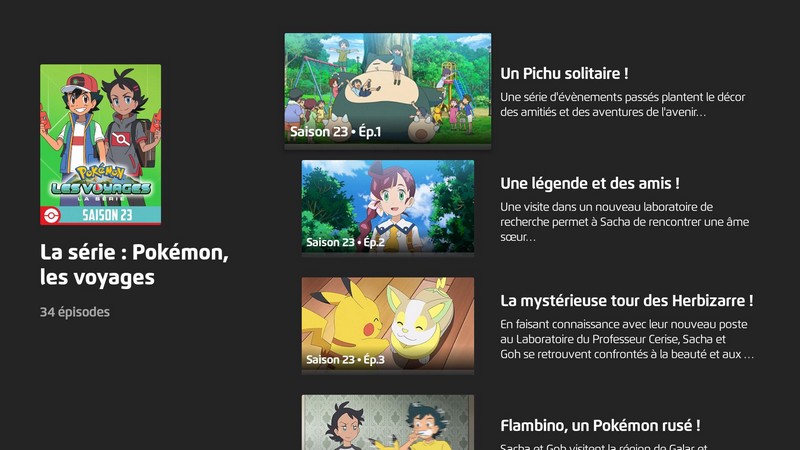Click the Pokémon Les Voyages poster
Viewport: 800px width, 450px height.
point(101,144)
